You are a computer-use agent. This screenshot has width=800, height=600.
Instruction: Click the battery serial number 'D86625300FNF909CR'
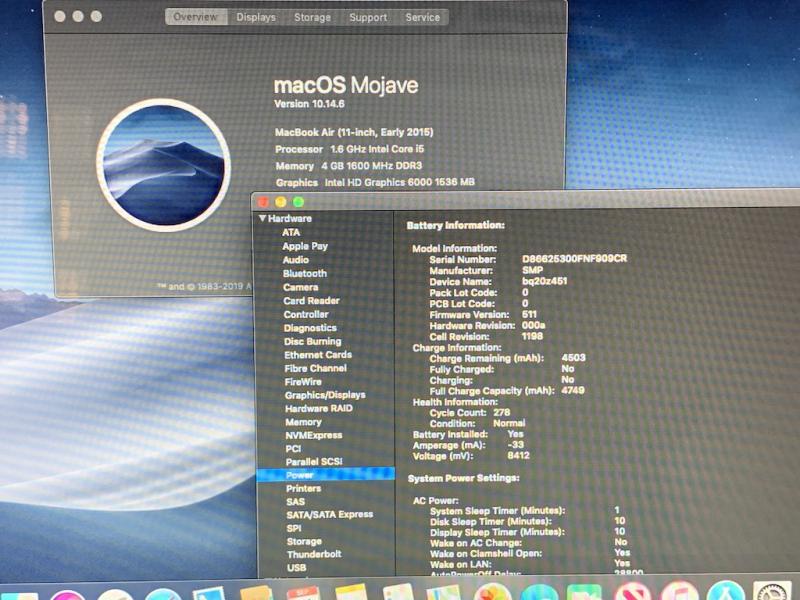pyautogui.click(x=574, y=259)
